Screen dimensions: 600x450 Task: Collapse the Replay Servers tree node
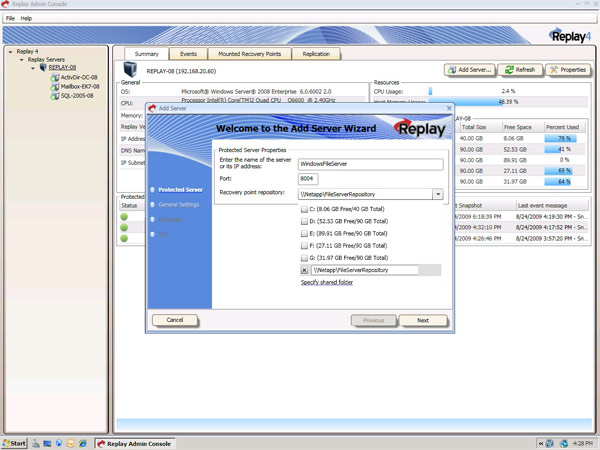coord(22,59)
